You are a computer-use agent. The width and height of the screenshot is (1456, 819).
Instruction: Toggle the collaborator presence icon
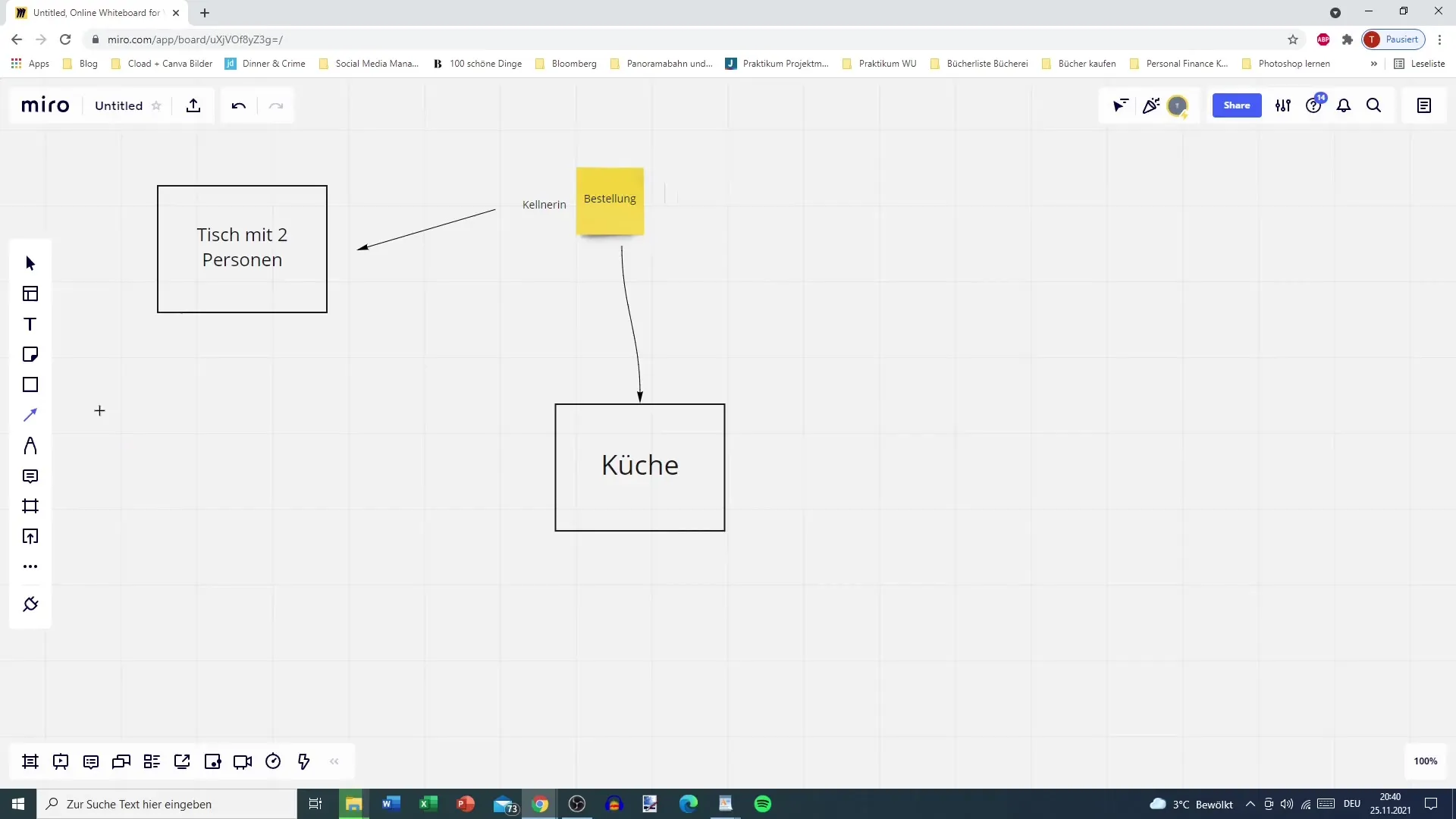[1179, 105]
